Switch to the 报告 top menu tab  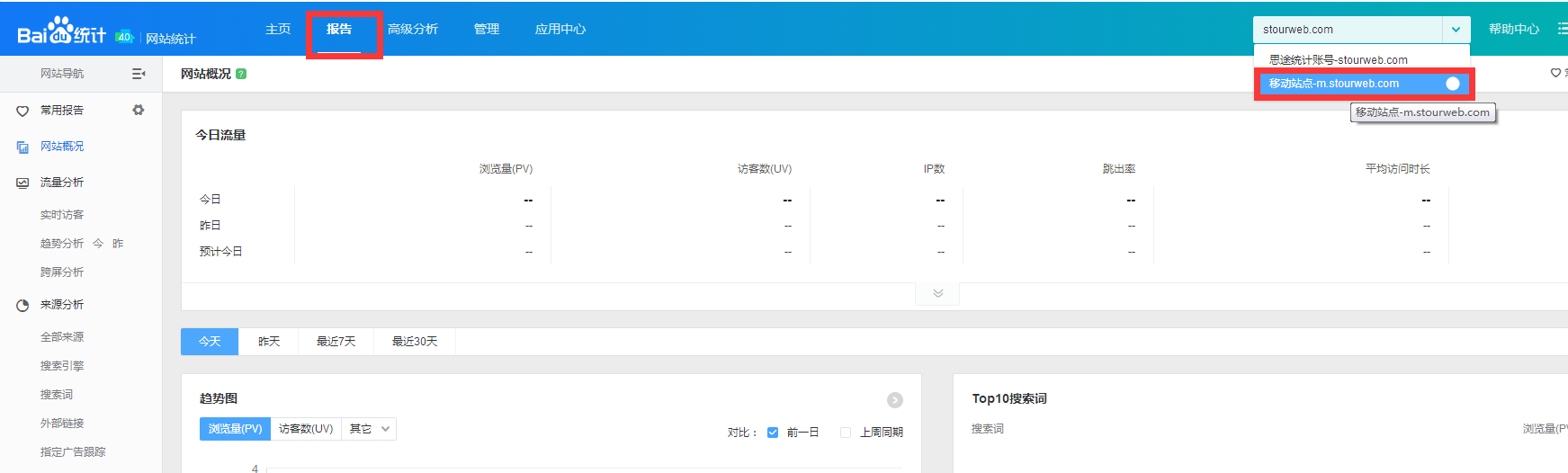[x=339, y=30]
